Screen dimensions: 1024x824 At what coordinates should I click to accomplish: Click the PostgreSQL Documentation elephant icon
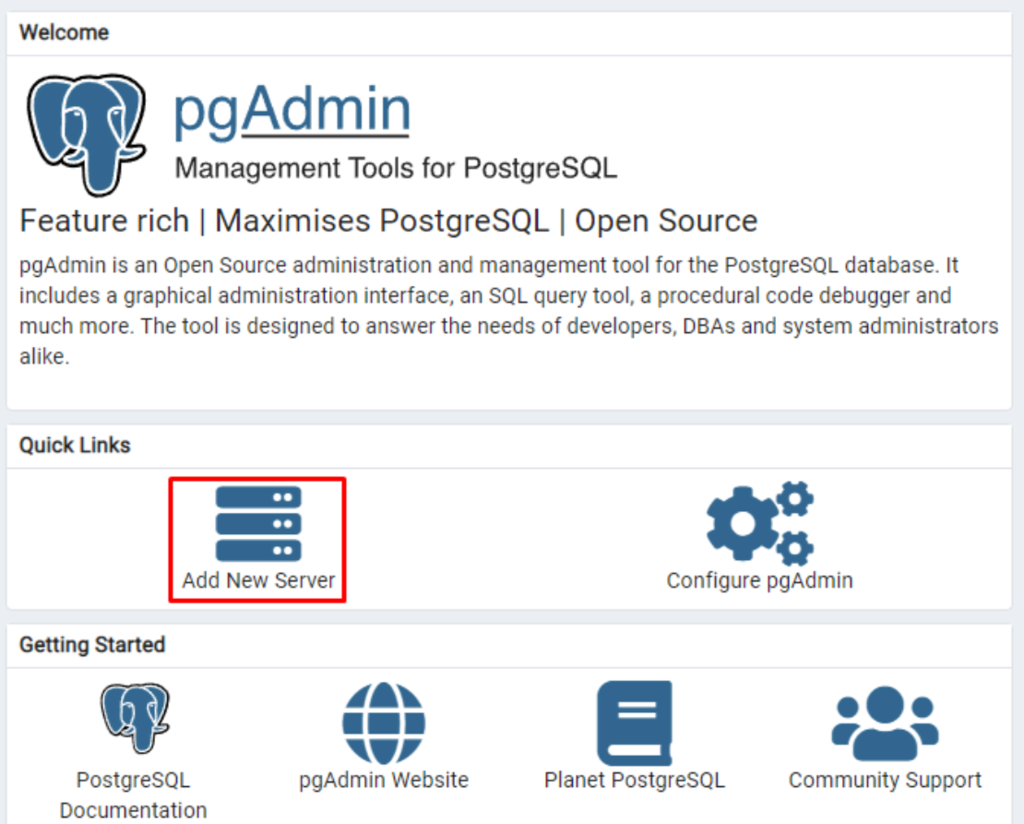tap(133, 718)
